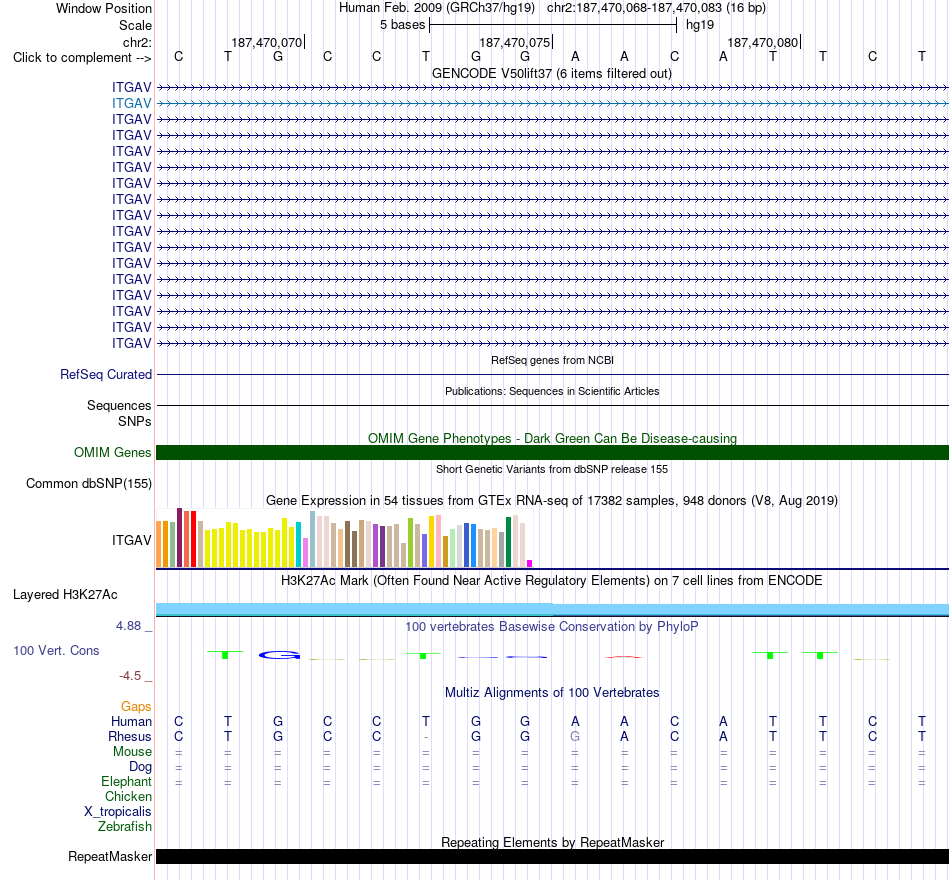Click the SNPs track label

(x=135, y=421)
